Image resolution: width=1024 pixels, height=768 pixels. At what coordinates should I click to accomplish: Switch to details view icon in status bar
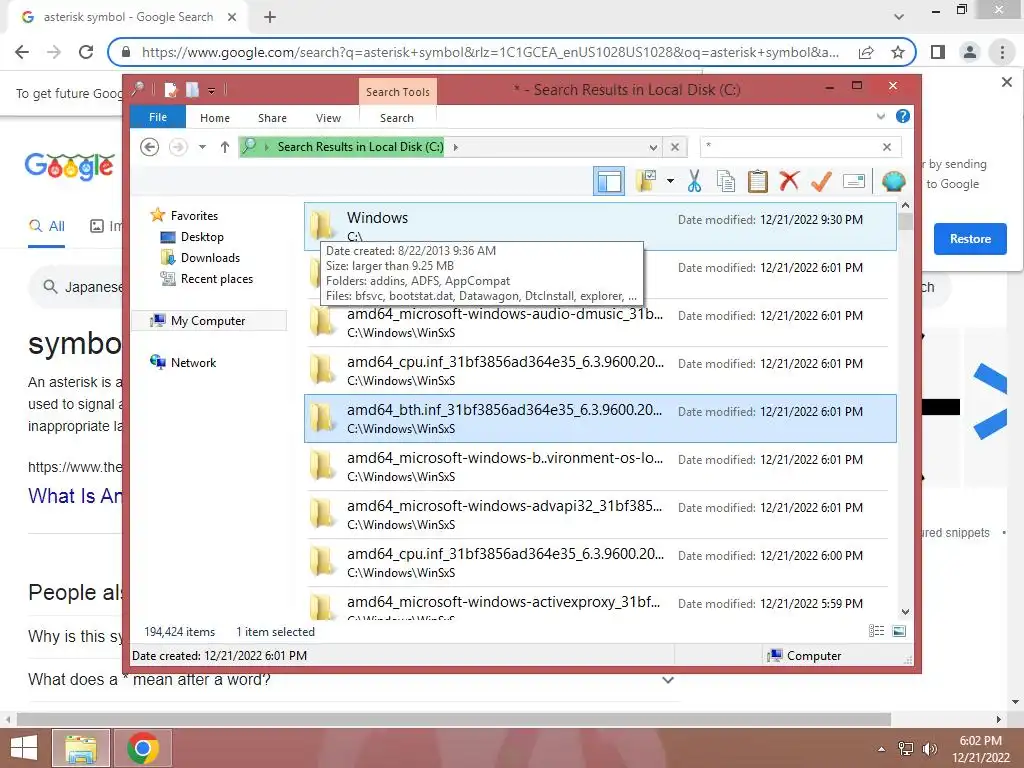(876, 631)
